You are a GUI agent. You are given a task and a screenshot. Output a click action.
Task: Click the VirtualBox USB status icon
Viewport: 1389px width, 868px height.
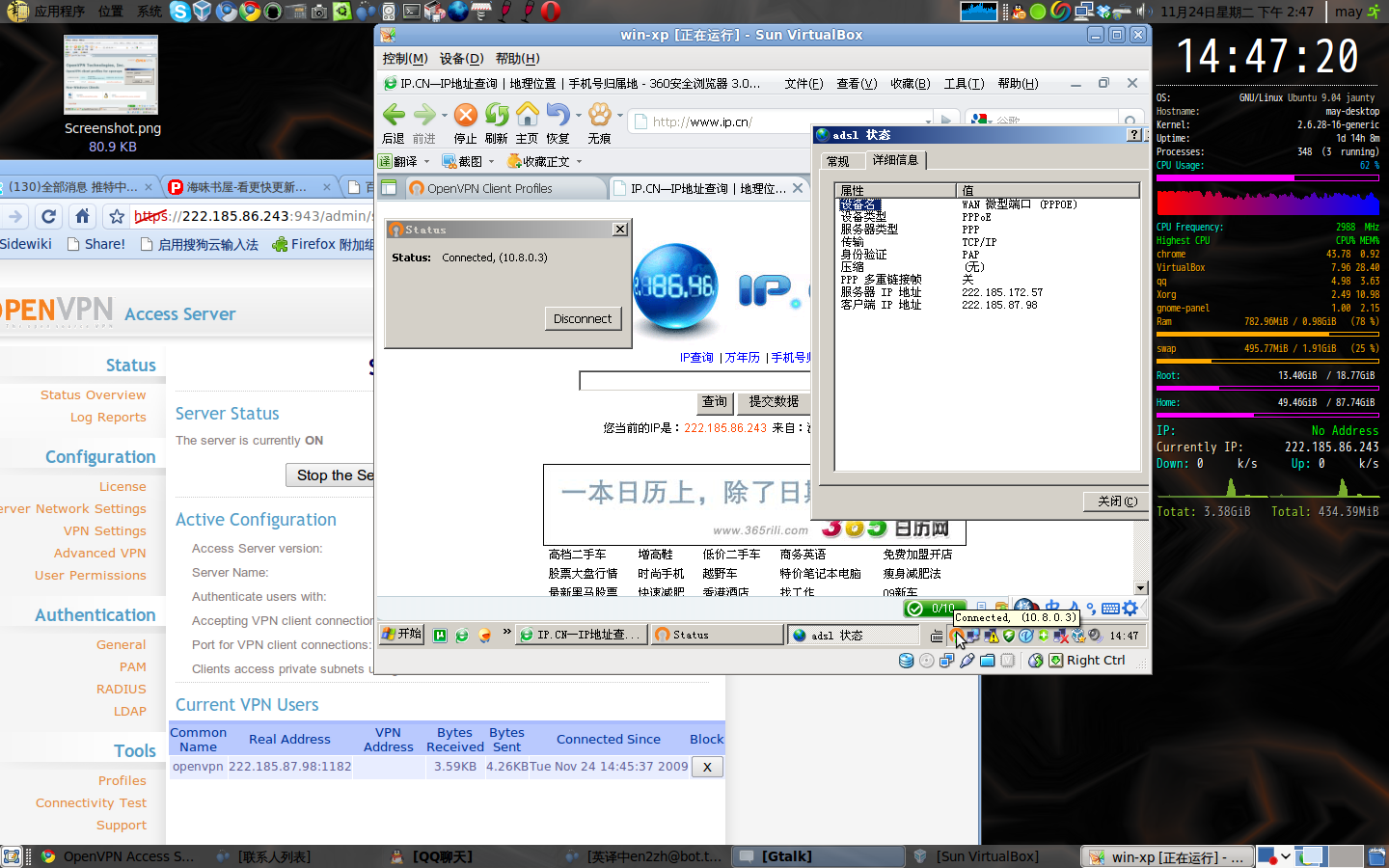click(967, 661)
